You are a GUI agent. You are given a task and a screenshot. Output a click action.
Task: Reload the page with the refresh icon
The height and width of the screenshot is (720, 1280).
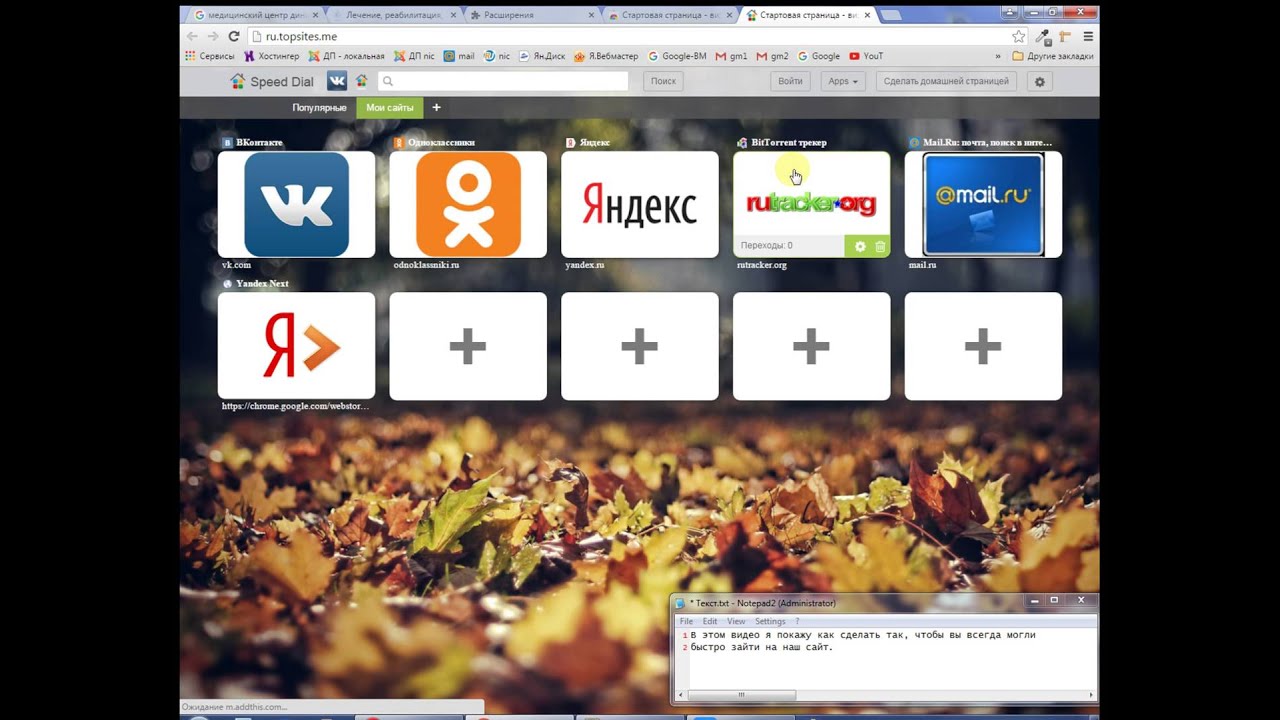[x=234, y=36]
